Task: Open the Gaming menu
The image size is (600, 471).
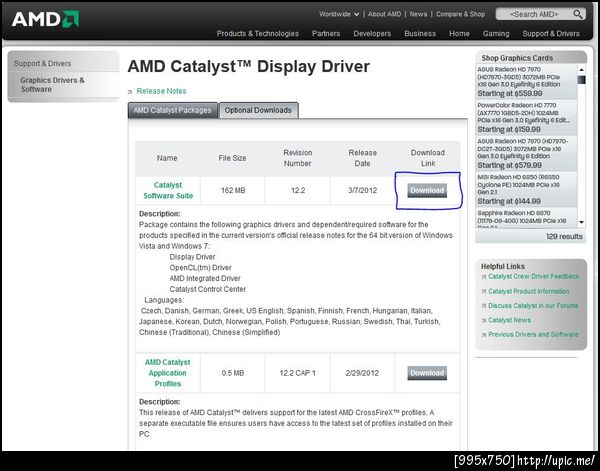Action: [x=496, y=34]
